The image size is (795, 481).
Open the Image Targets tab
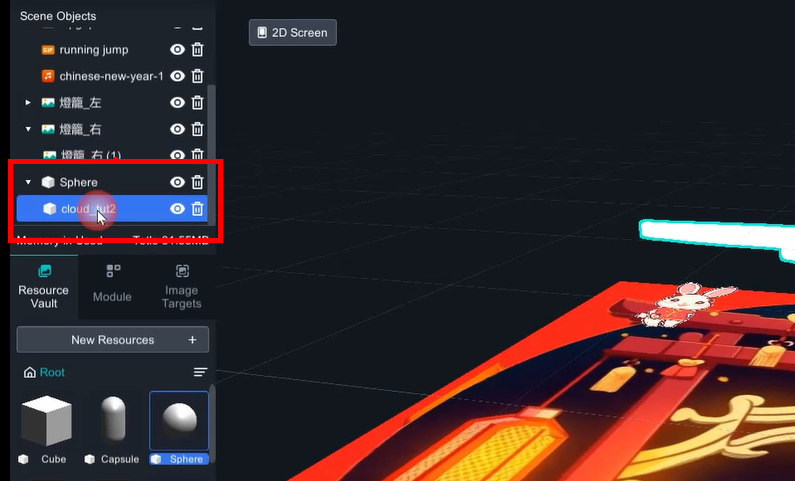point(181,286)
